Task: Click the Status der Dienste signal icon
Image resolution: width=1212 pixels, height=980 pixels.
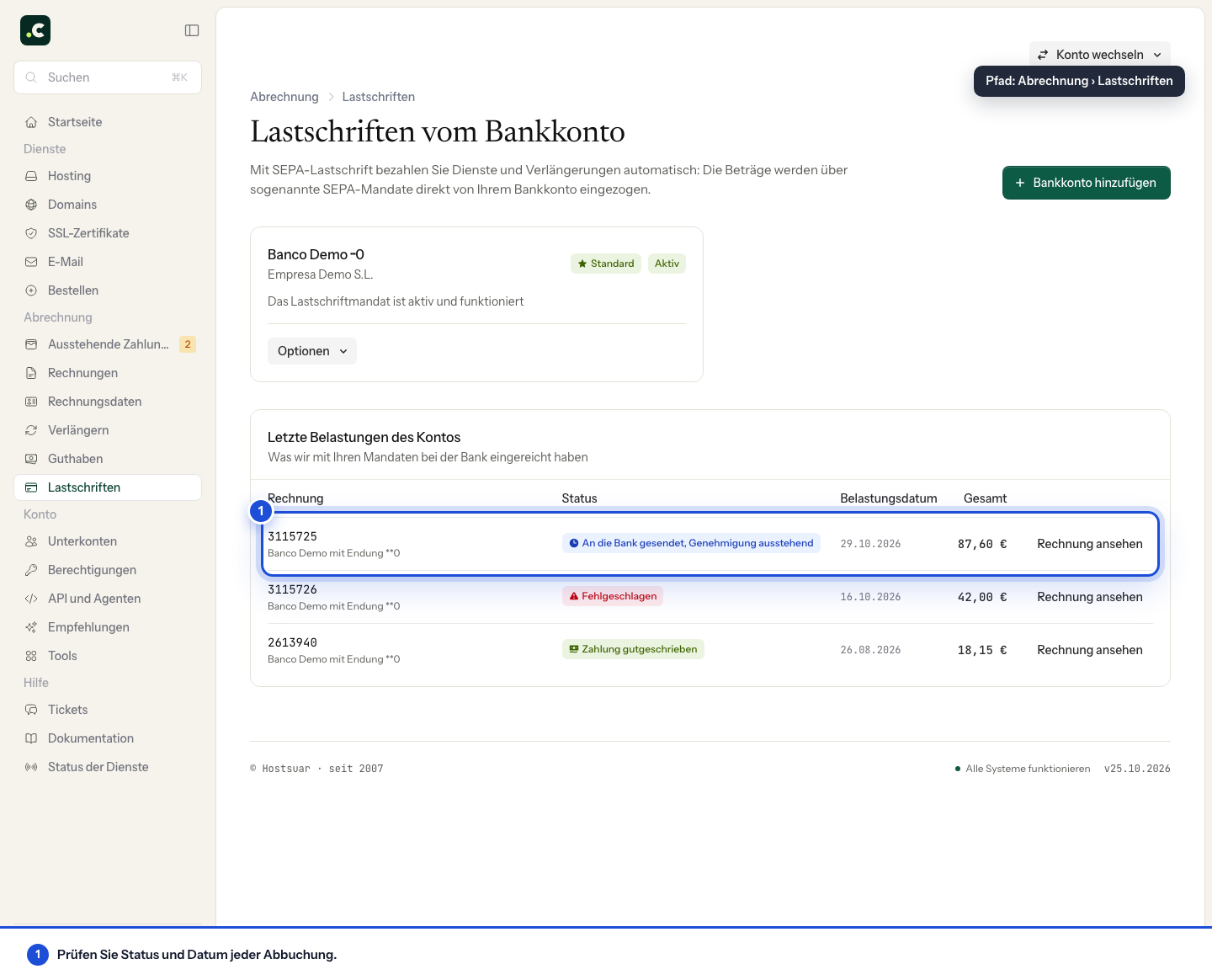Action: [x=31, y=767]
